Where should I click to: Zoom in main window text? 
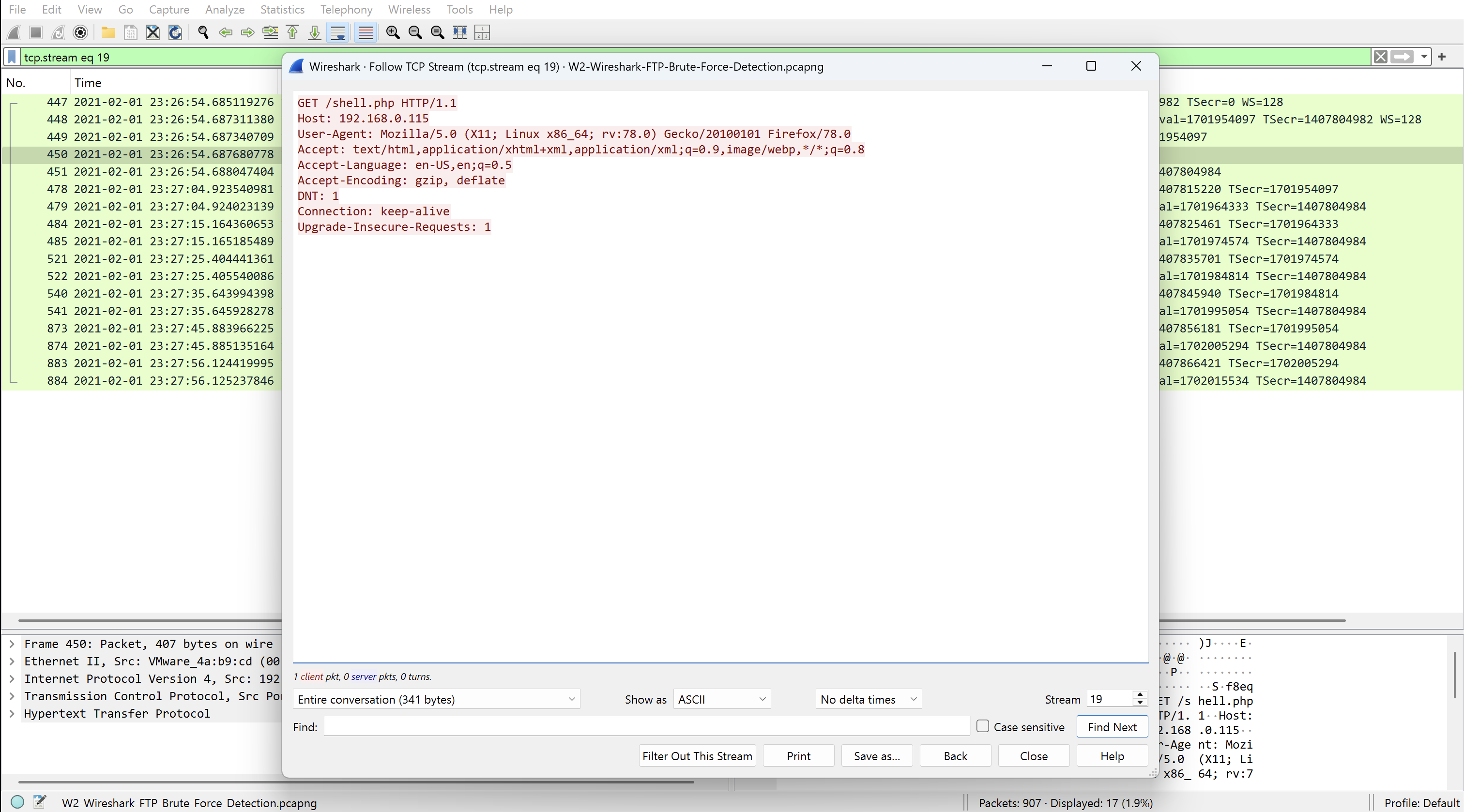coord(393,32)
